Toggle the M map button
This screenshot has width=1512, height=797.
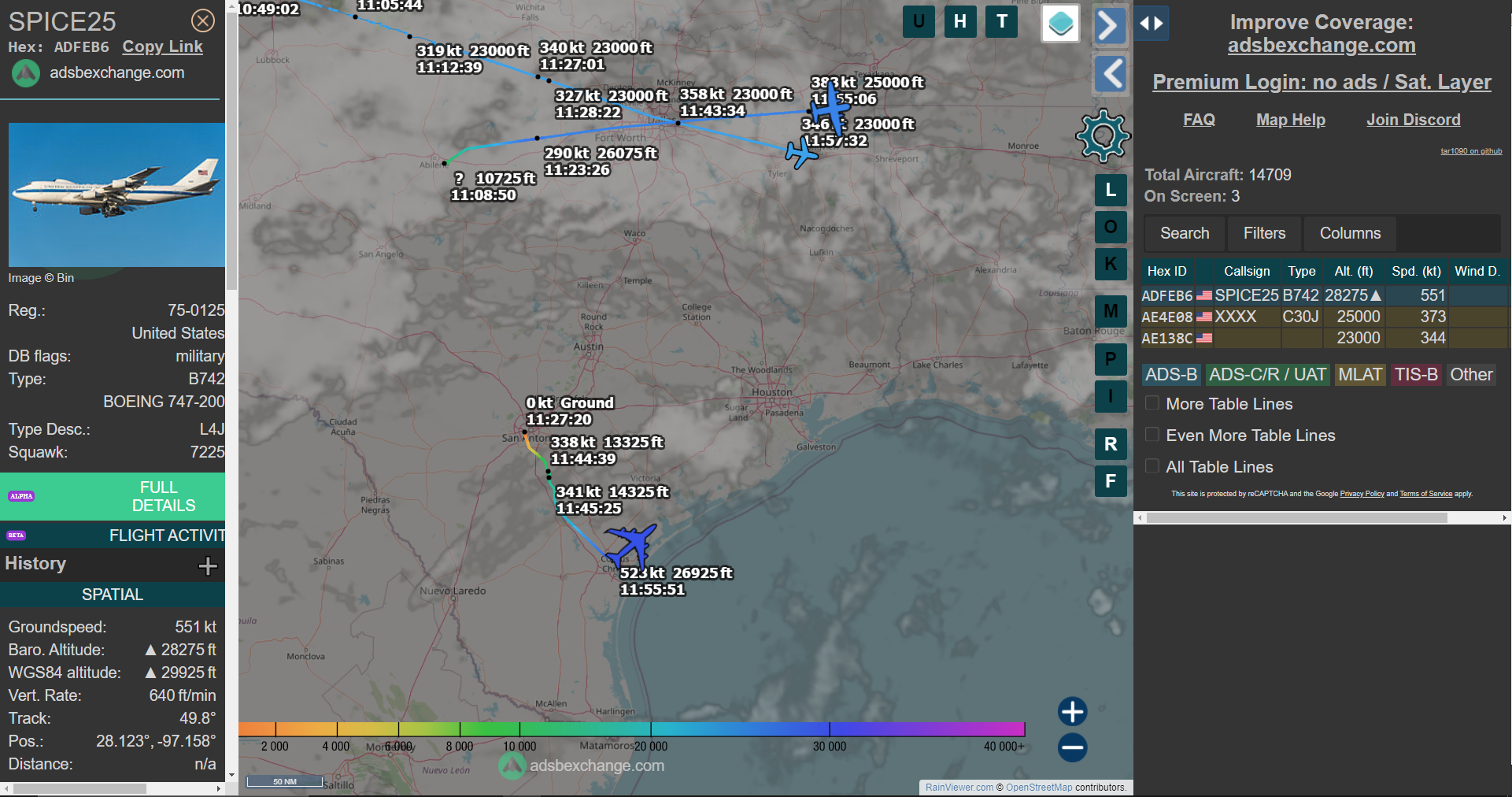tap(1111, 311)
